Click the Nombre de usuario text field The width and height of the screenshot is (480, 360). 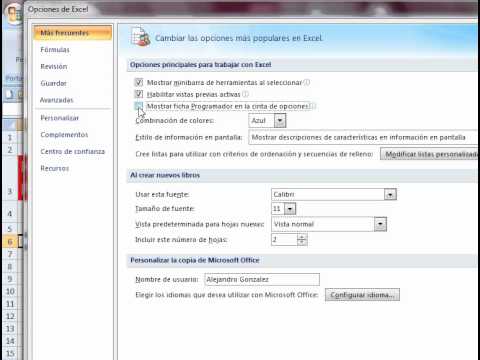pos(262,279)
